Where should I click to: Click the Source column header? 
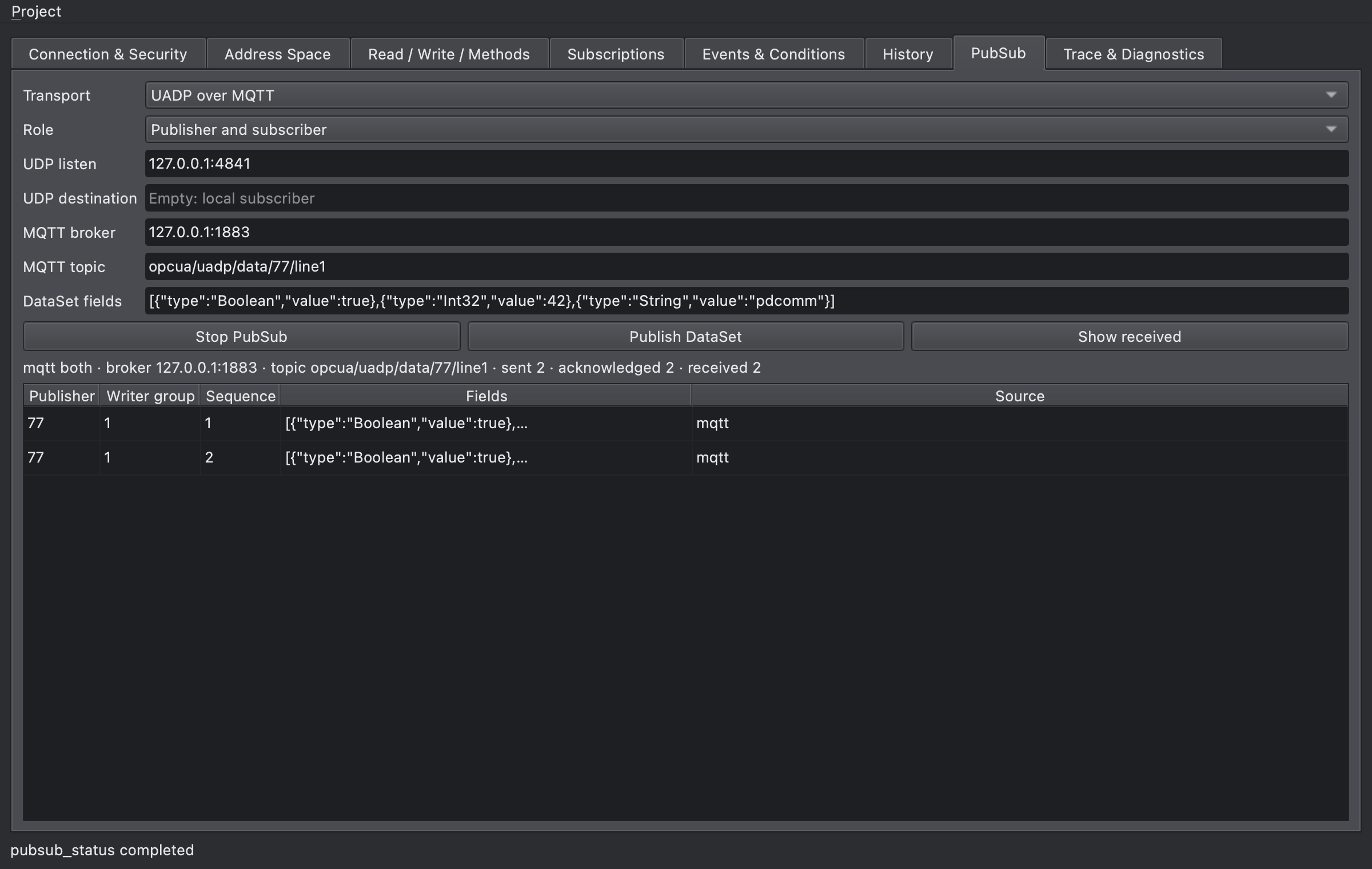pyautogui.click(x=1020, y=396)
